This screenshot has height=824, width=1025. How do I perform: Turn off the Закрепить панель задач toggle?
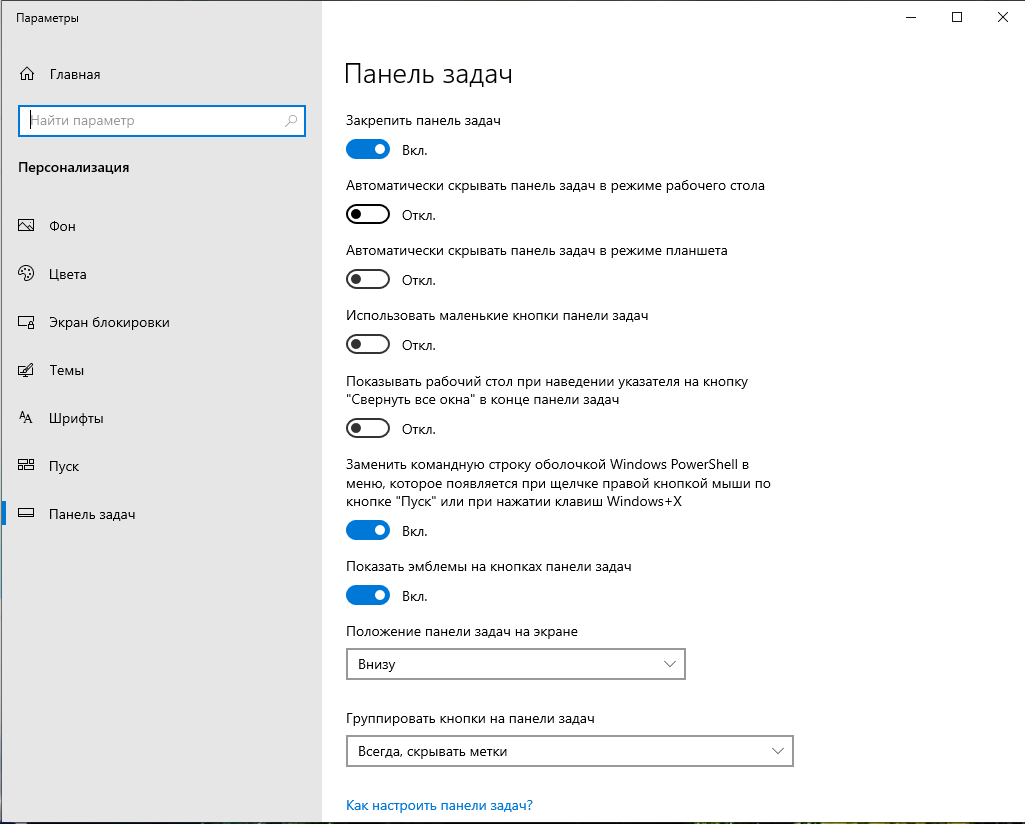(x=367, y=149)
